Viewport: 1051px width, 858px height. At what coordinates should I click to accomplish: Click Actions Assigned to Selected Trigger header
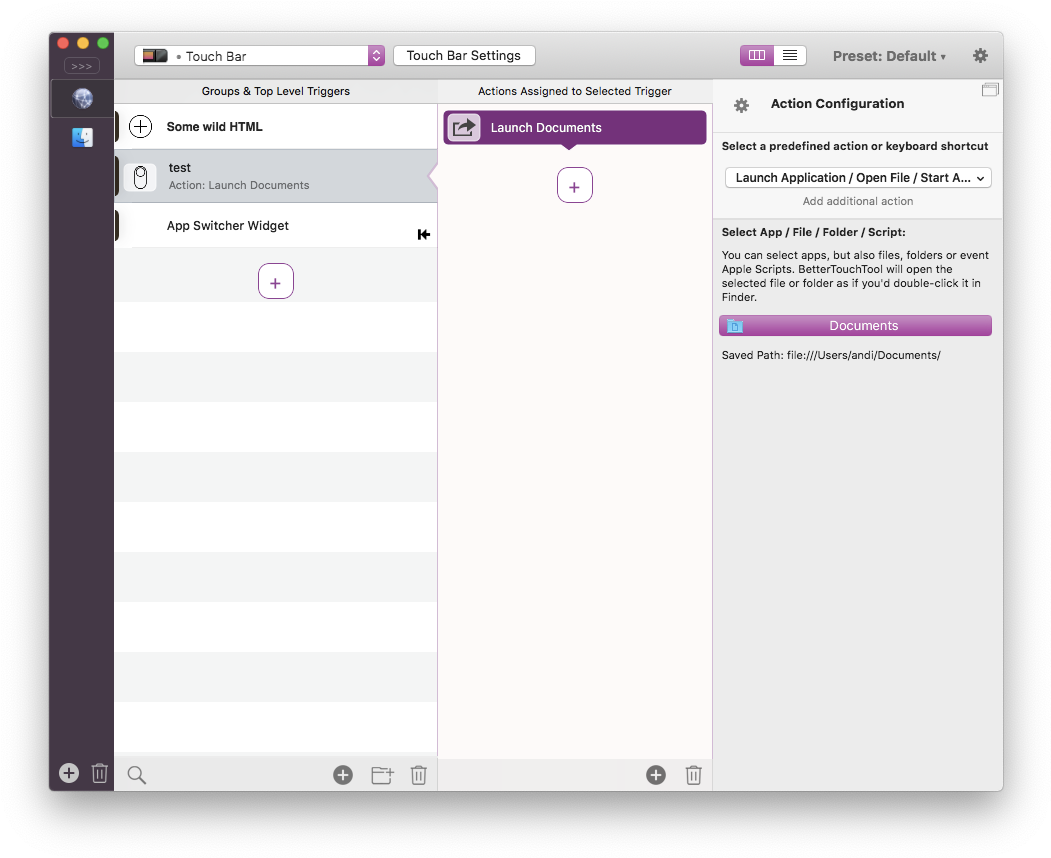574,91
